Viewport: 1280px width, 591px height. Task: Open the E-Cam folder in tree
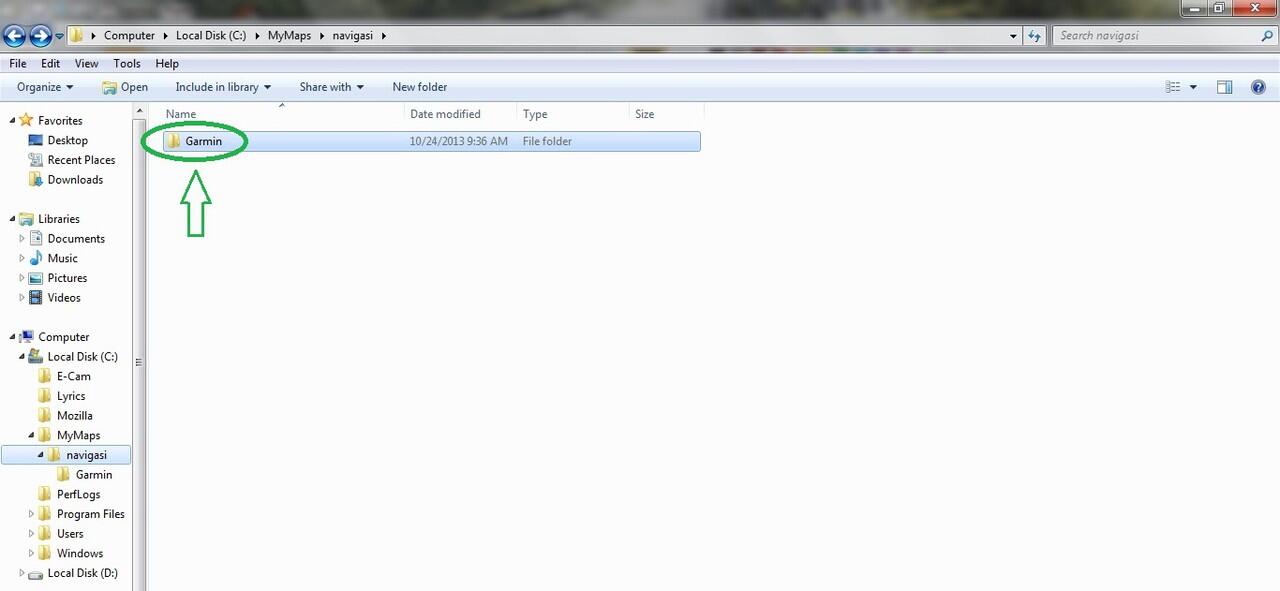coord(74,377)
